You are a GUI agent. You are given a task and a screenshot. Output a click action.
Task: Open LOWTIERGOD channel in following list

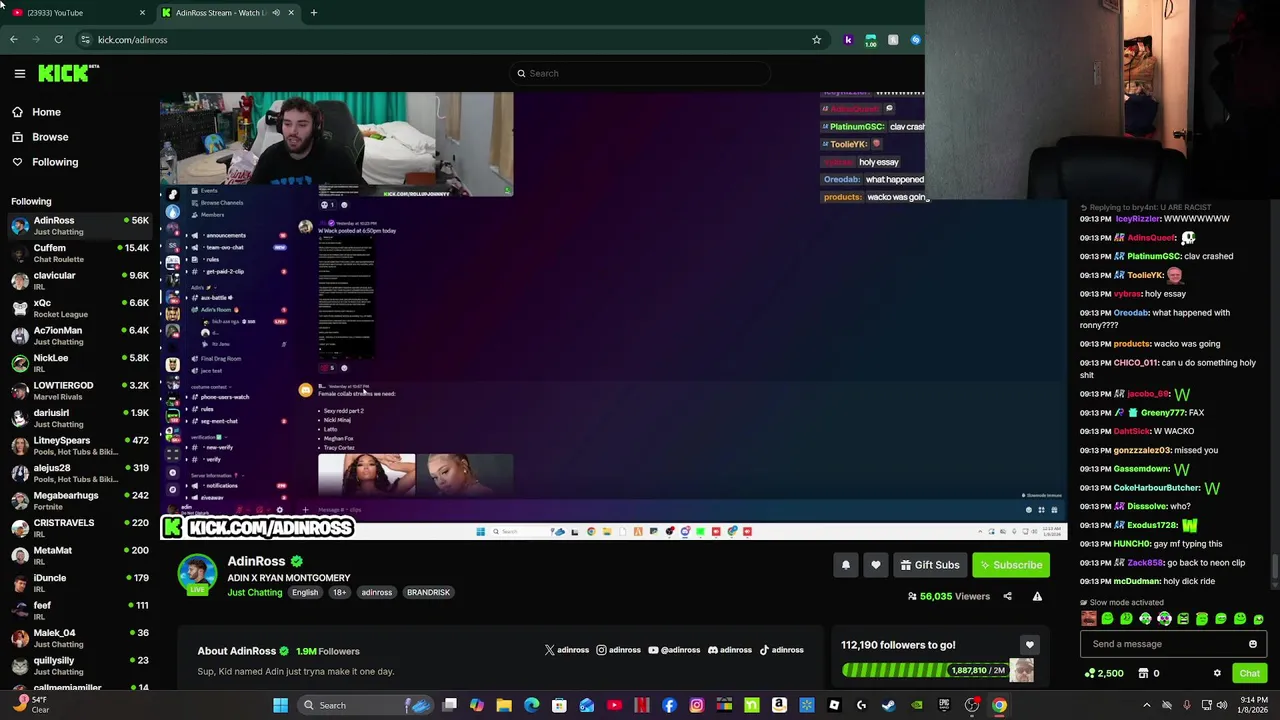tap(80, 390)
